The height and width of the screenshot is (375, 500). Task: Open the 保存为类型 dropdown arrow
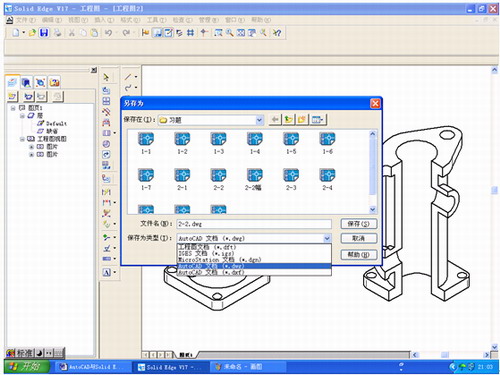327,238
